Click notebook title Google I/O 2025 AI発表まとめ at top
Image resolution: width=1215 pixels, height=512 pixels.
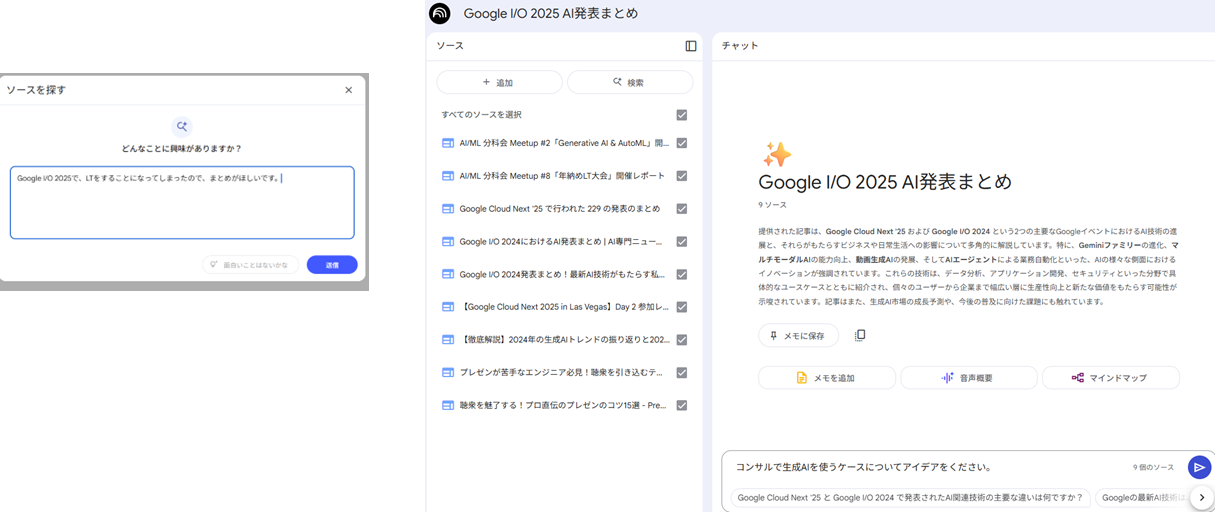coord(551,14)
